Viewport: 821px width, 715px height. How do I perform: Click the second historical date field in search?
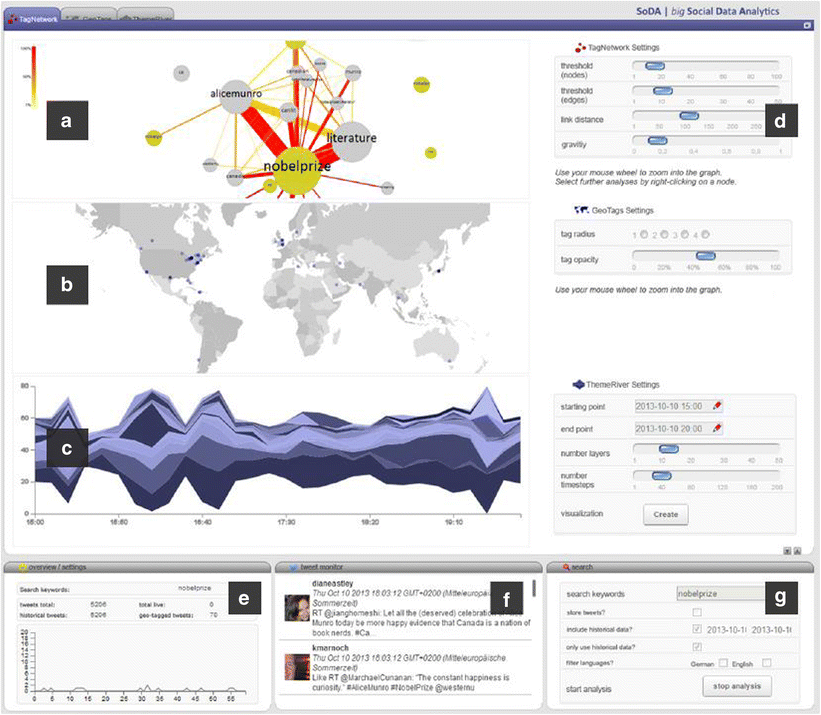coord(772,630)
